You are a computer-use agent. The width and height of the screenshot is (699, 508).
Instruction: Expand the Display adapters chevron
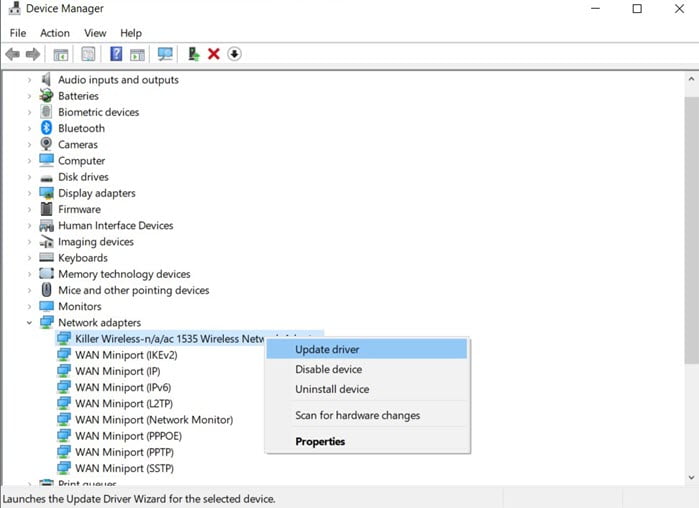pos(29,193)
